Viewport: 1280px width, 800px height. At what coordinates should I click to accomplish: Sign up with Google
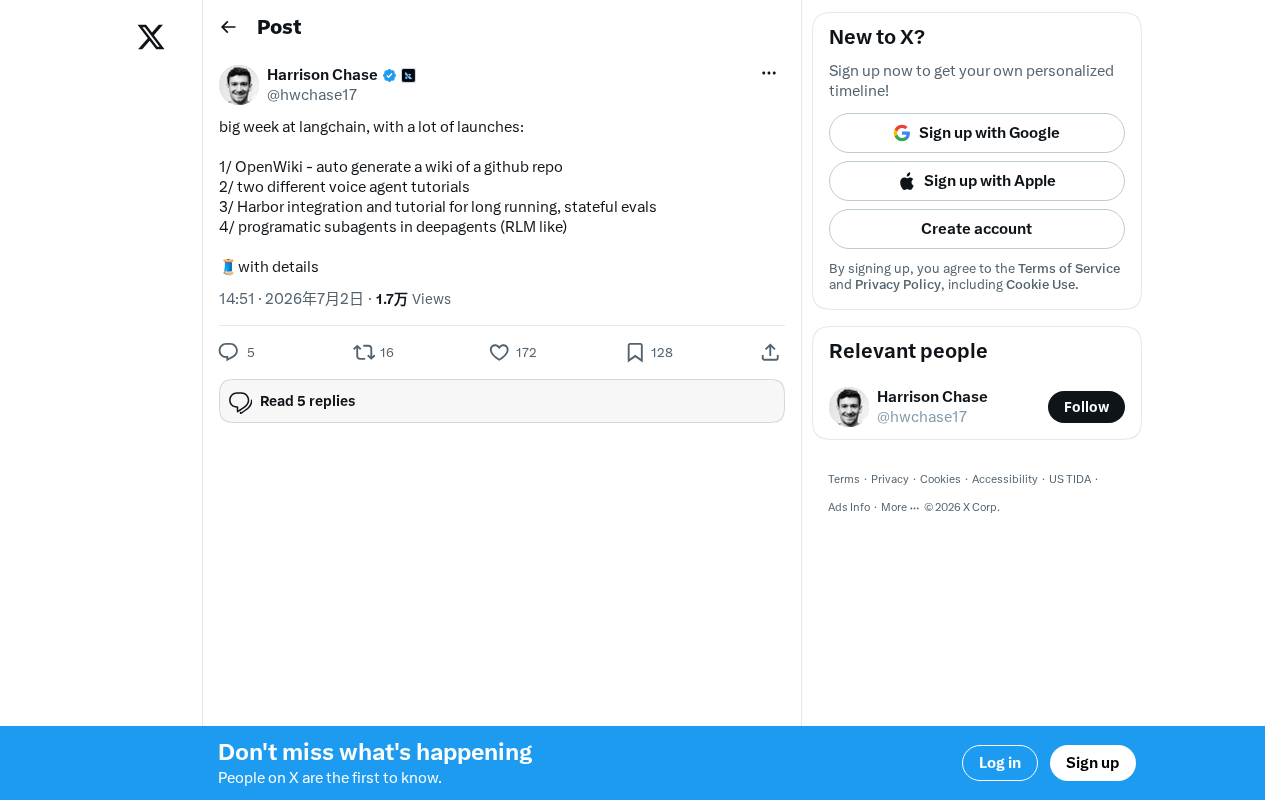tap(977, 133)
